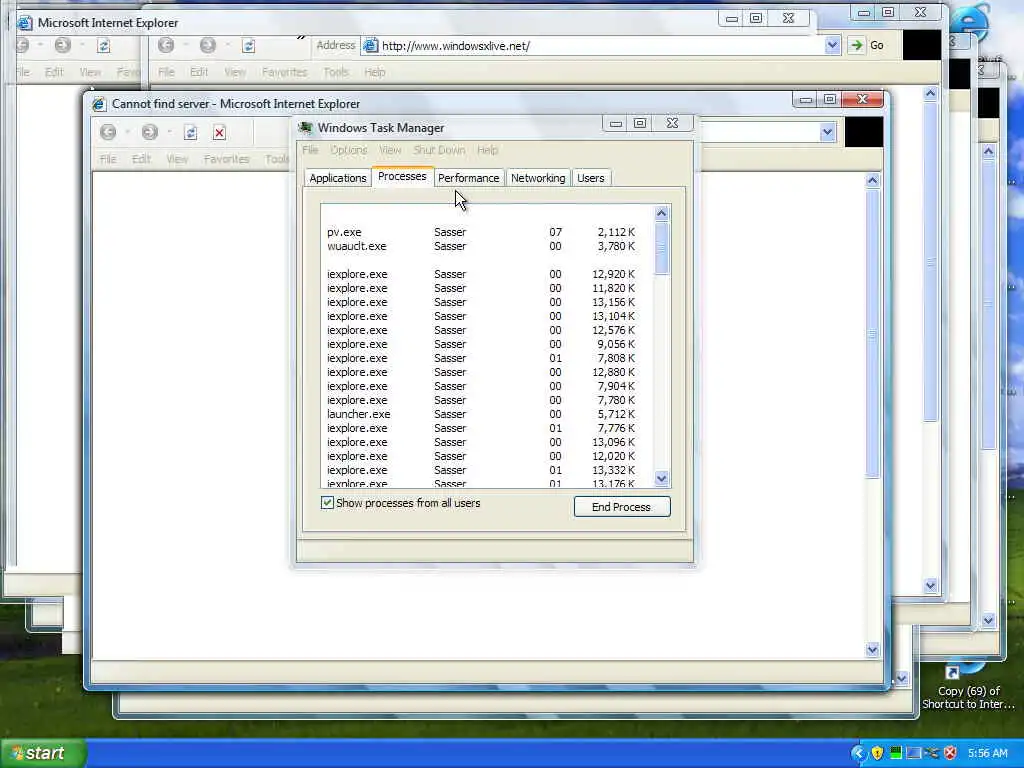This screenshot has width=1024, height=768.
Task: Open Forward history arrow in Cannot find server window
Action: [168, 133]
